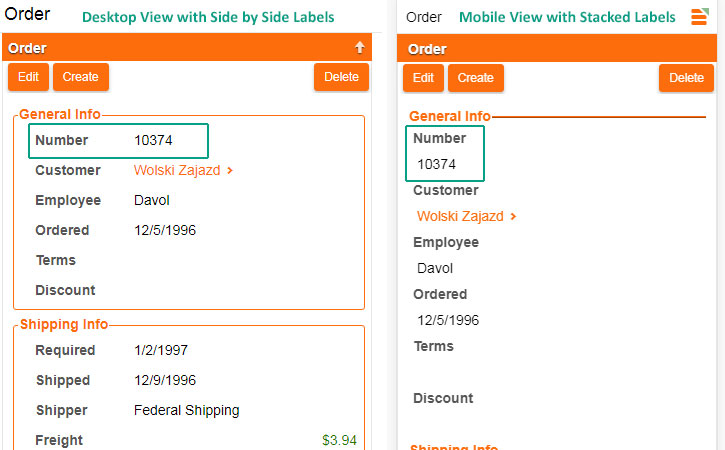Click the mobile view menu icon top right

(x=699, y=17)
